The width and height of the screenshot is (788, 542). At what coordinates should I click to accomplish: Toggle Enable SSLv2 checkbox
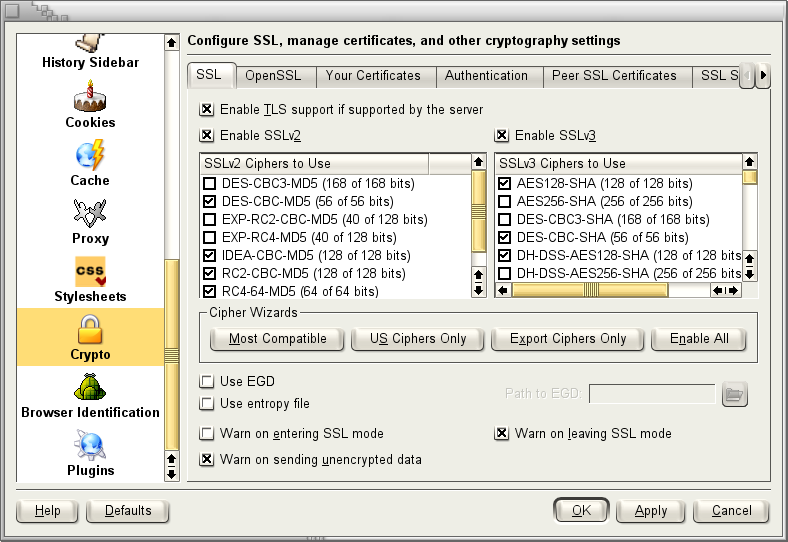(206, 135)
